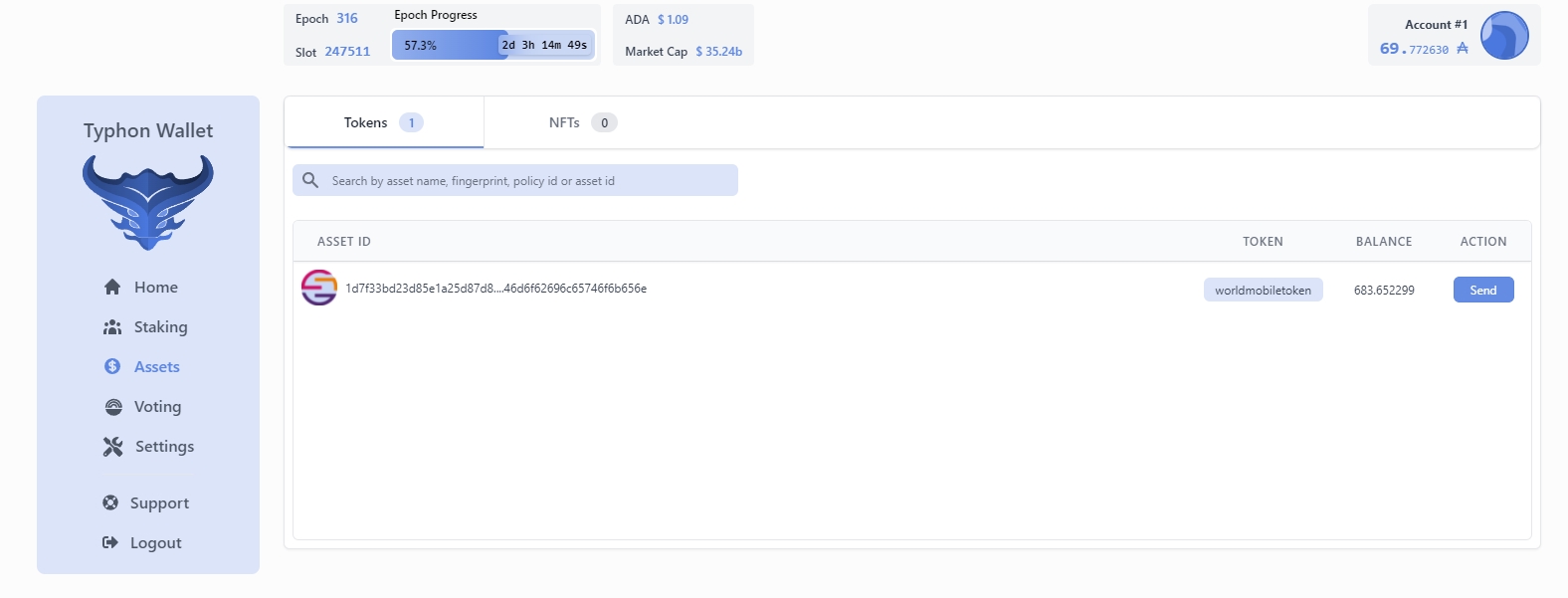The width and height of the screenshot is (1568, 598).
Task: Click the Home house icon
Action: click(112, 287)
